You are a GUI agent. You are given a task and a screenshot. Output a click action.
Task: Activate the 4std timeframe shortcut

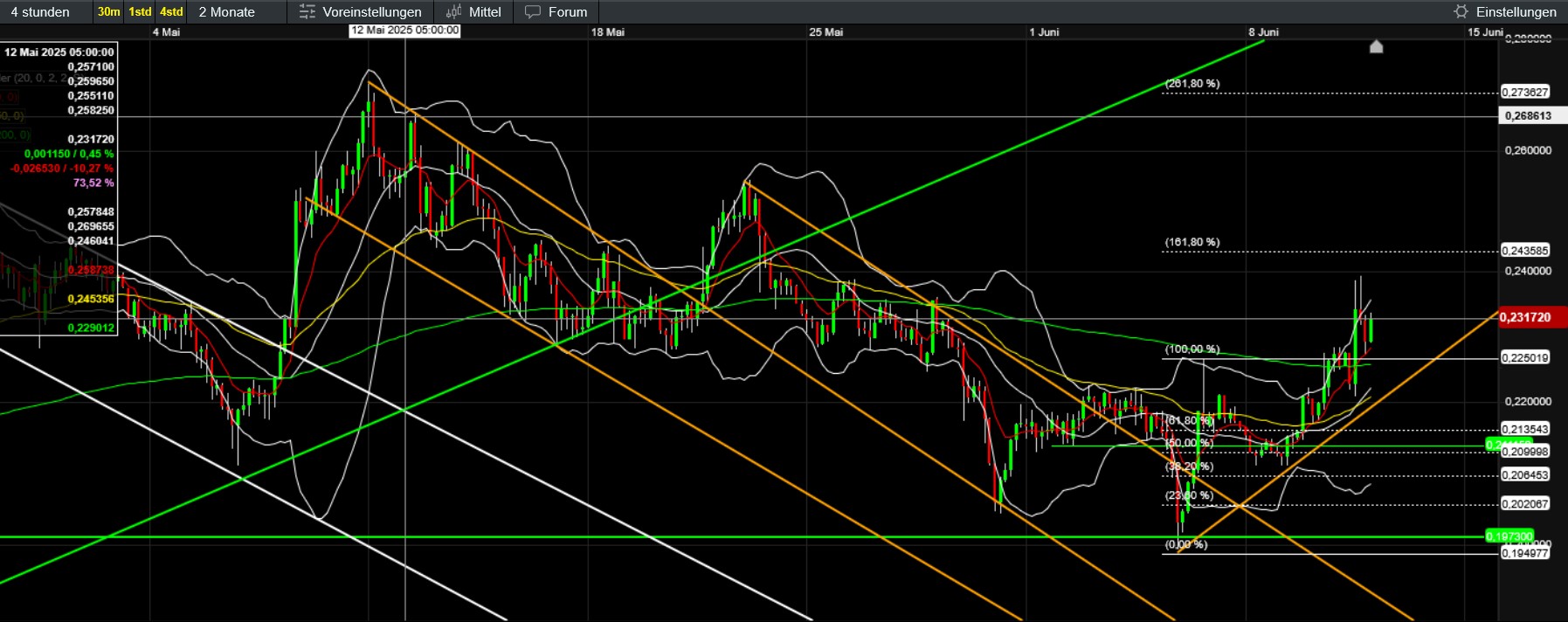click(x=171, y=12)
